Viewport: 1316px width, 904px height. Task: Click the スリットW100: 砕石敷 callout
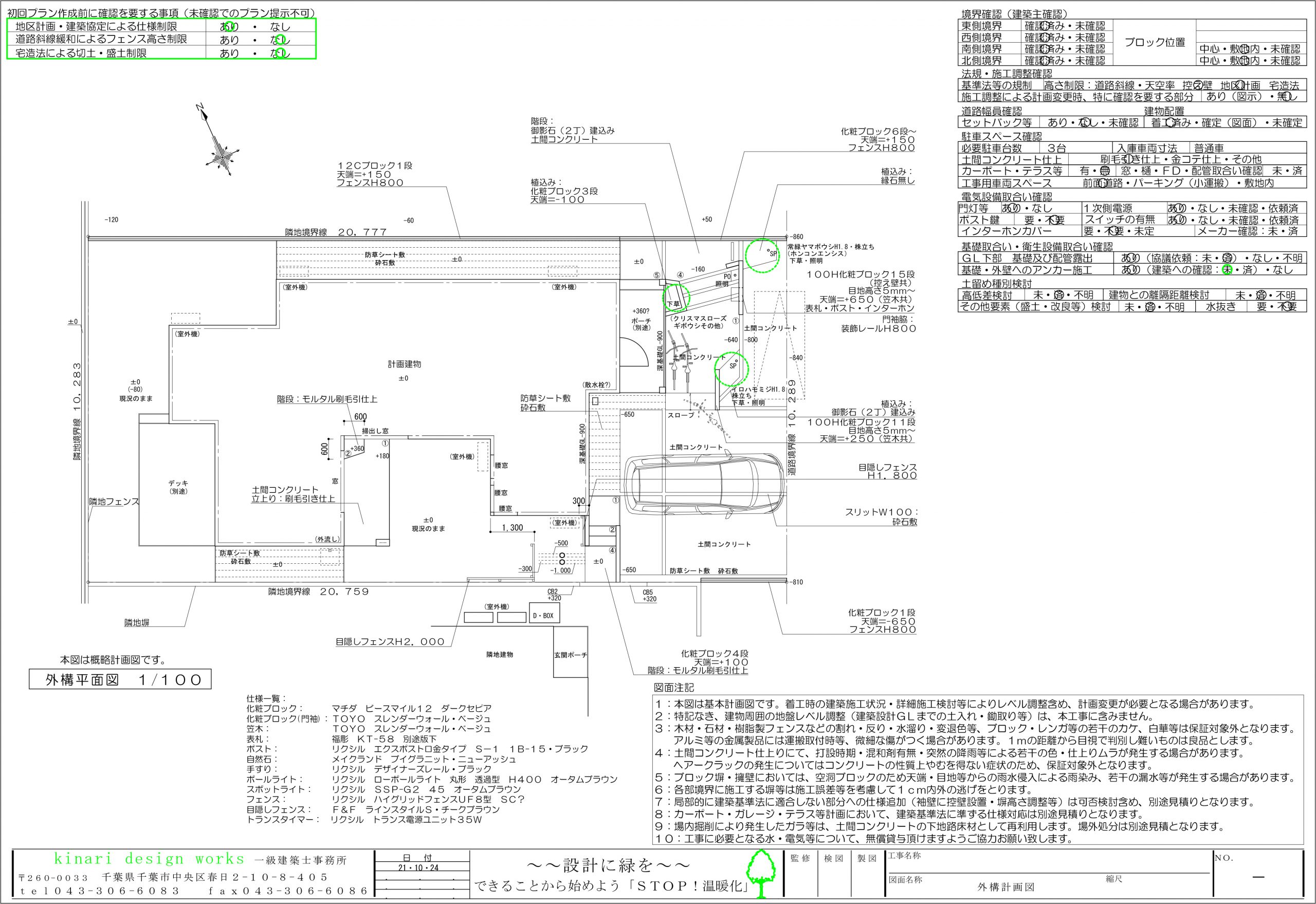[x=881, y=516]
